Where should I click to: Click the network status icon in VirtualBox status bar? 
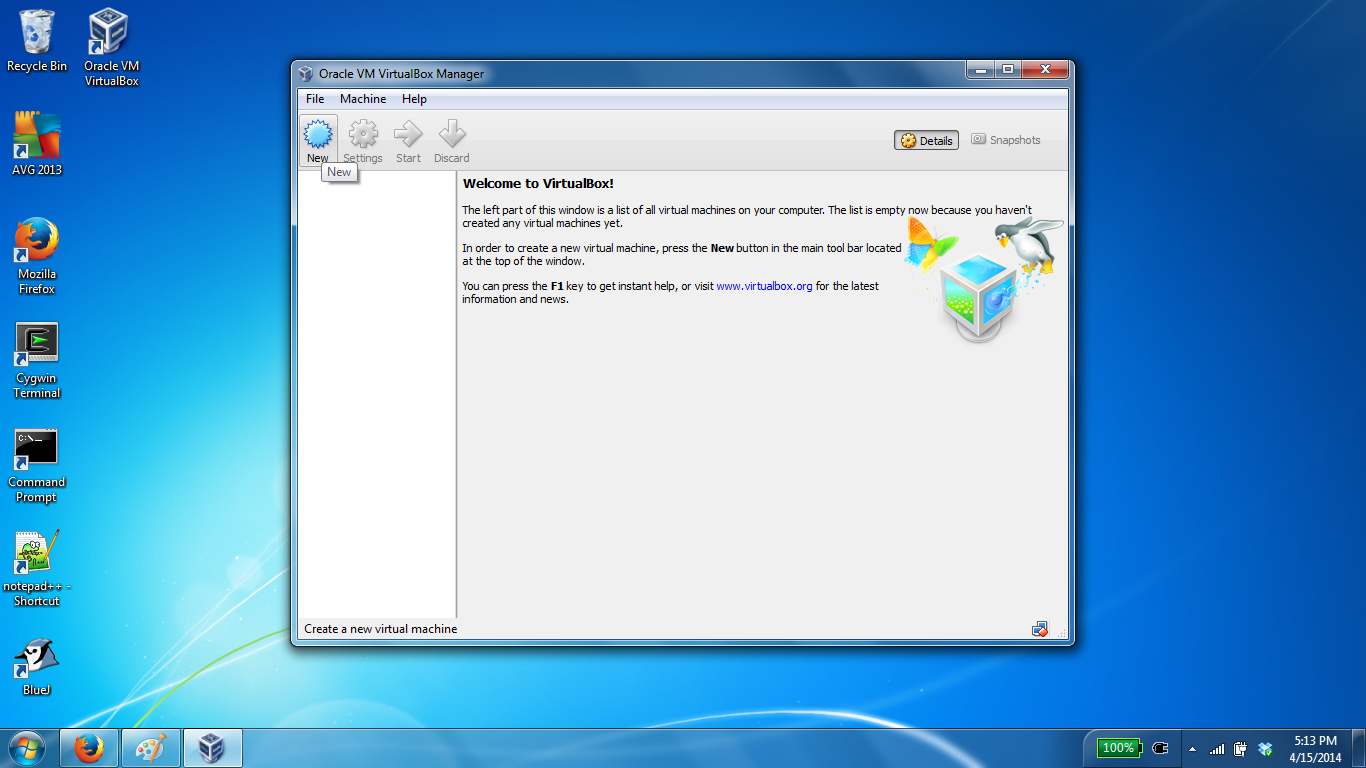(x=1040, y=629)
